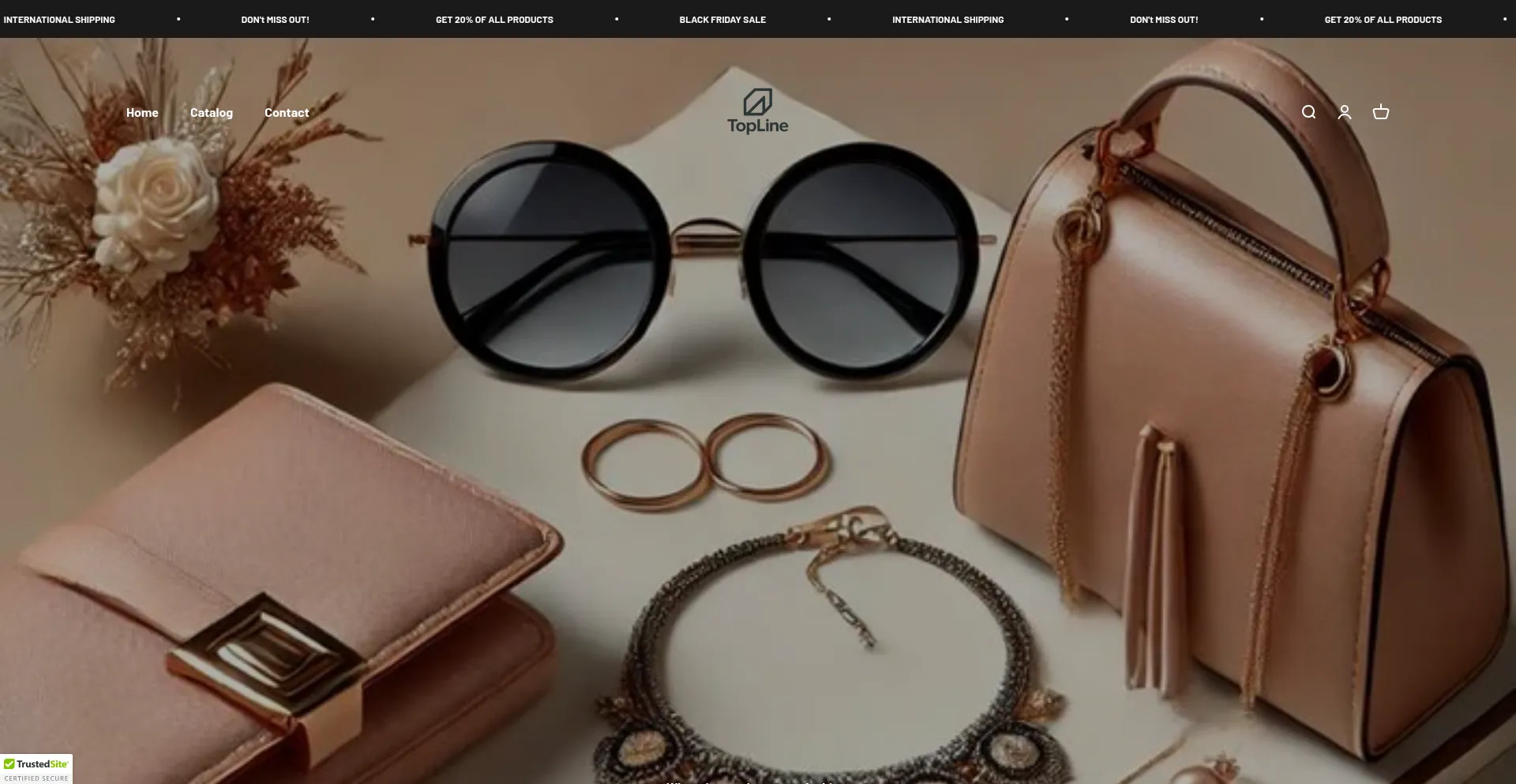Click the white rose flower arrangement
This screenshot has height=784, width=1516.
coord(158,205)
